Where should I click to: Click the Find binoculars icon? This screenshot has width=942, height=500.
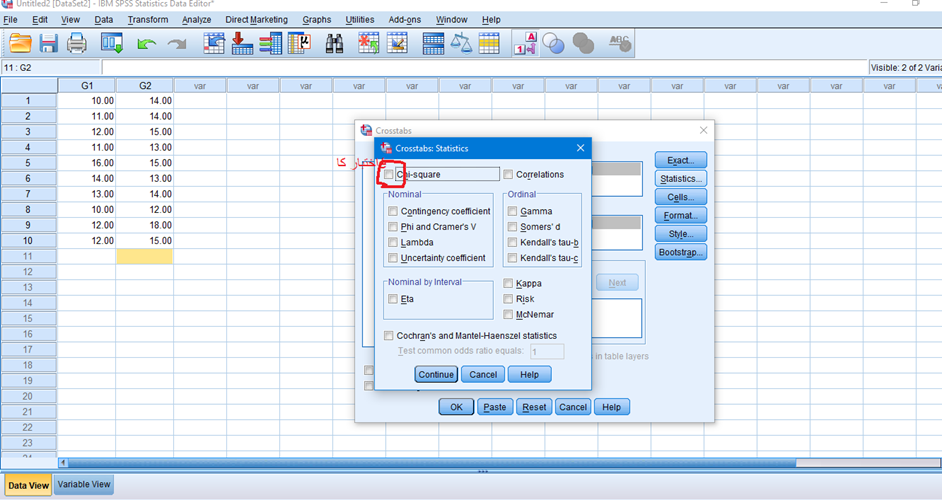334,44
